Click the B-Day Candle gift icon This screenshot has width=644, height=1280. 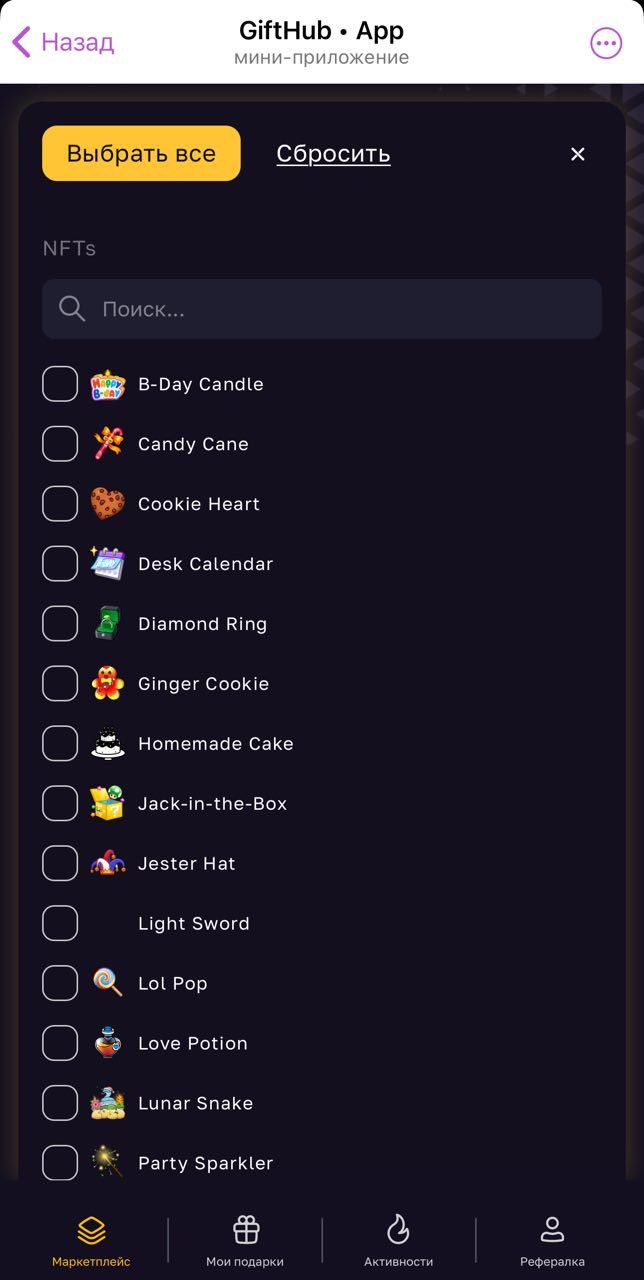click(107, 384)
